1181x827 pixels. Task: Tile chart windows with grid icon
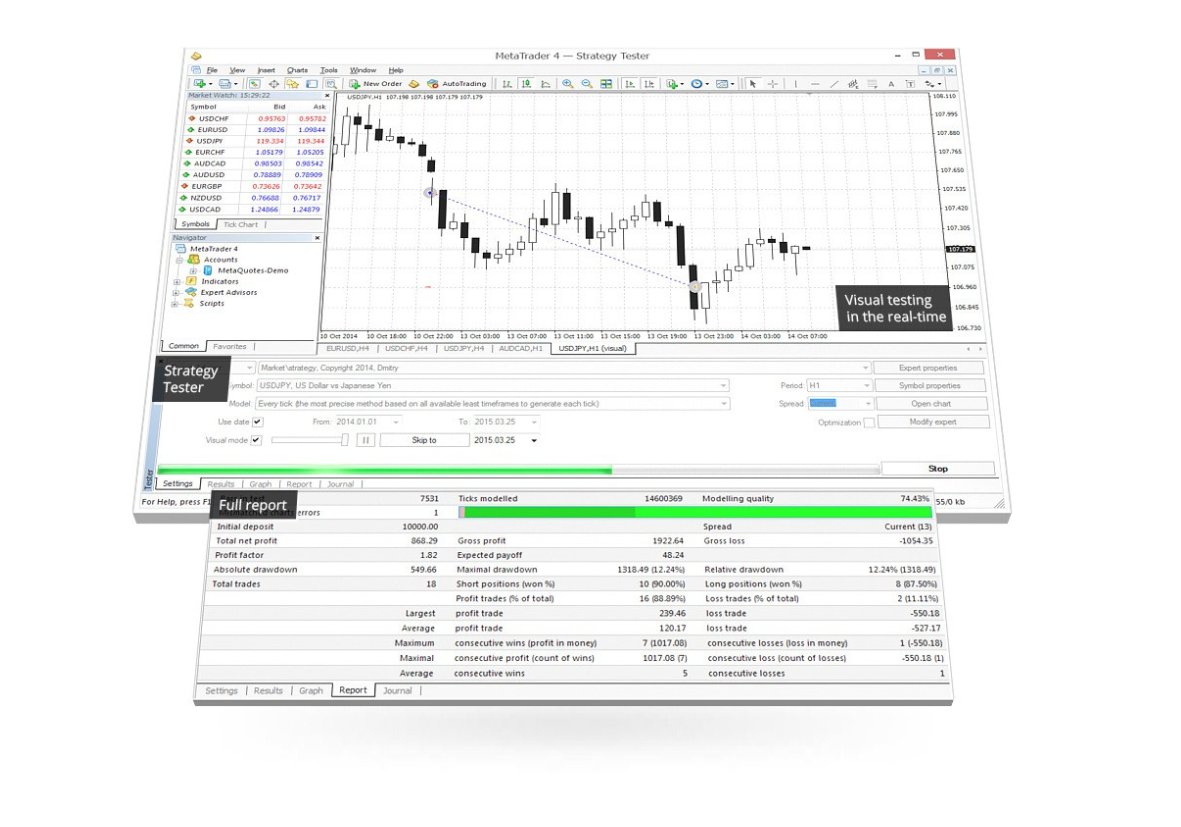click(606, 84)
